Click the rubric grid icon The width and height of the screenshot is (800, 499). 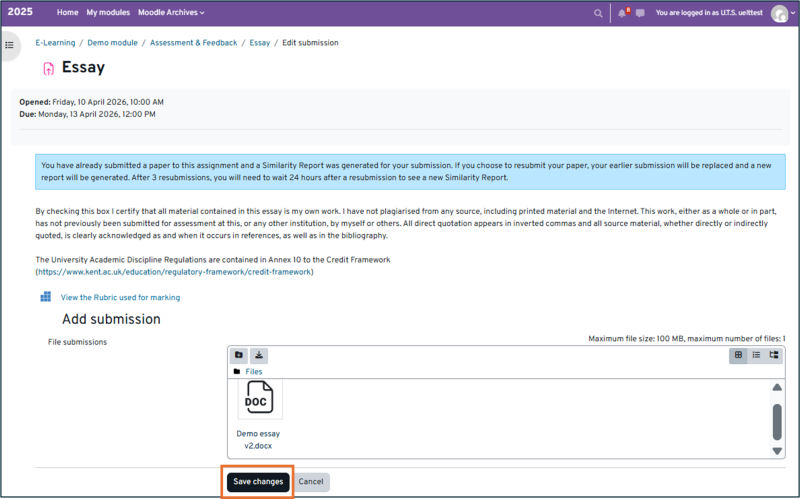click(46, 297)
